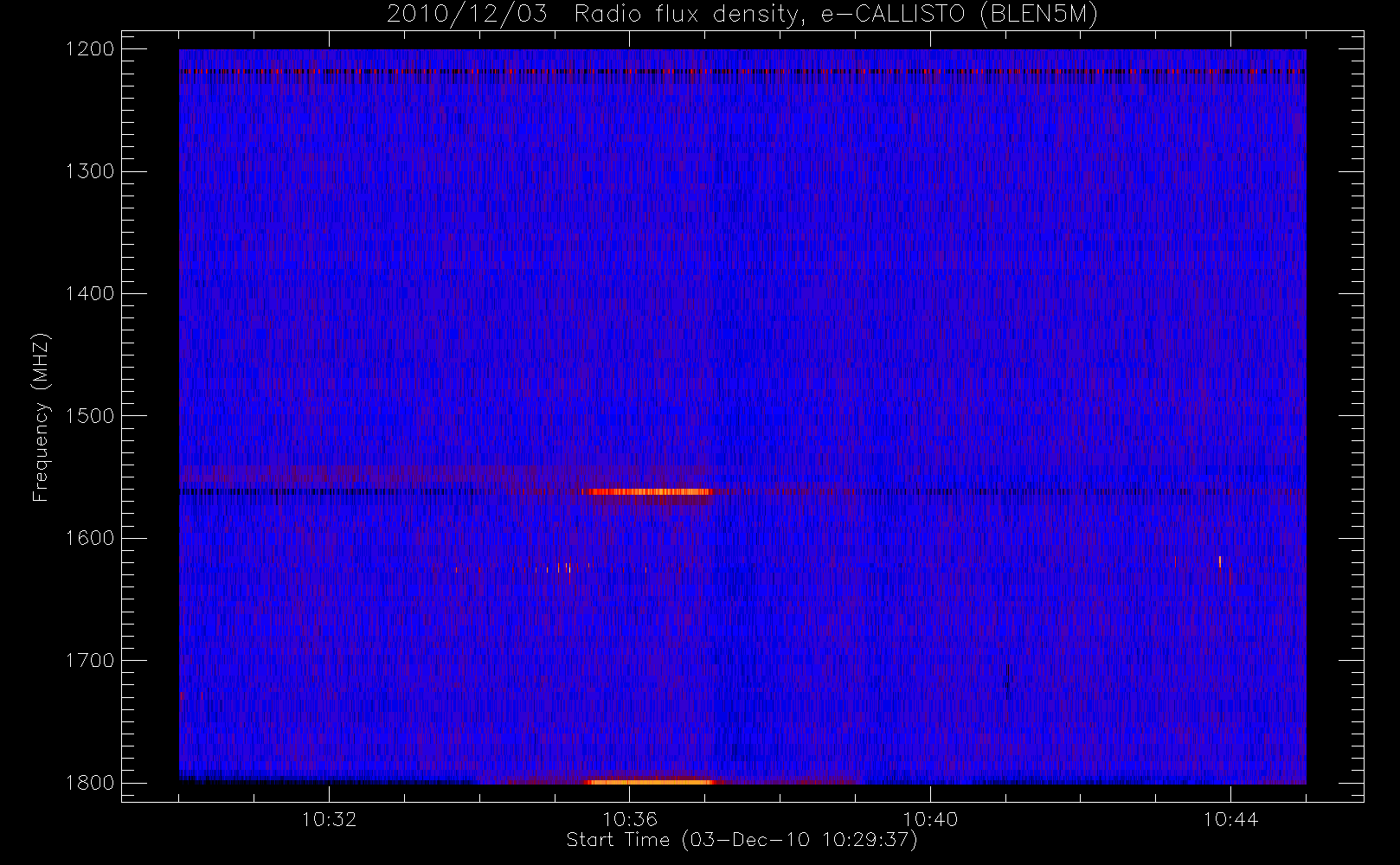Viewport: 1400px width, 865px height.
Task: Click the 1300 frequency tick label
Action: tap(90, 171)
